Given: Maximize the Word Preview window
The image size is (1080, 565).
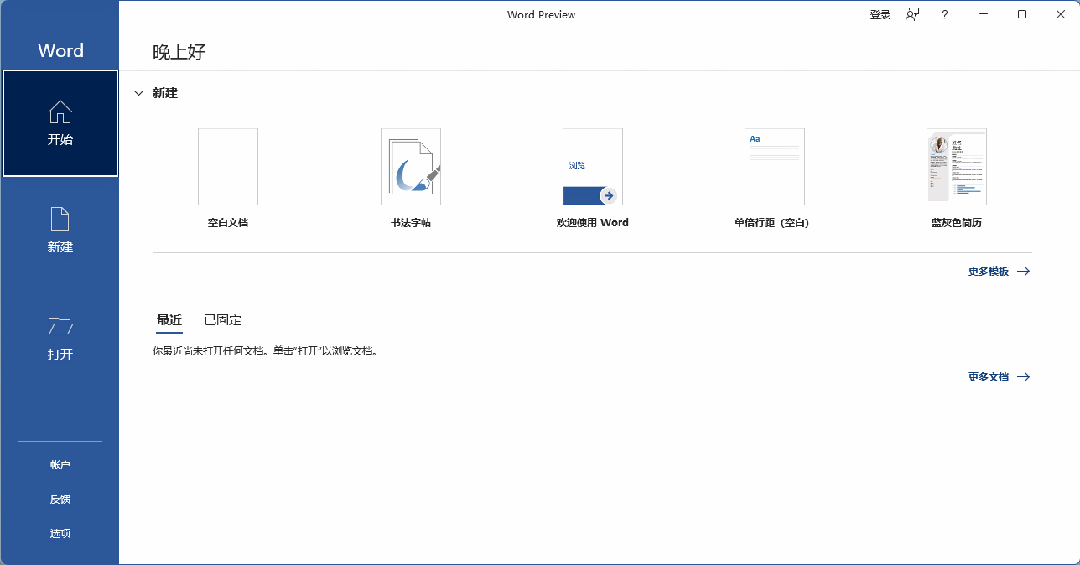Looking at the screenshot, I should [1022, 14].
